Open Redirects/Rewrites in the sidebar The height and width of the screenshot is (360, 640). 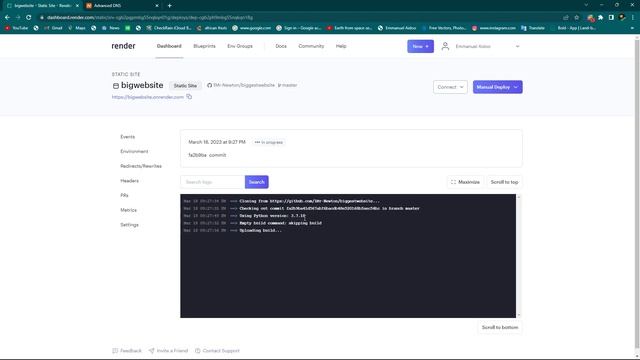pyautogui.click(x=141, y=166)
